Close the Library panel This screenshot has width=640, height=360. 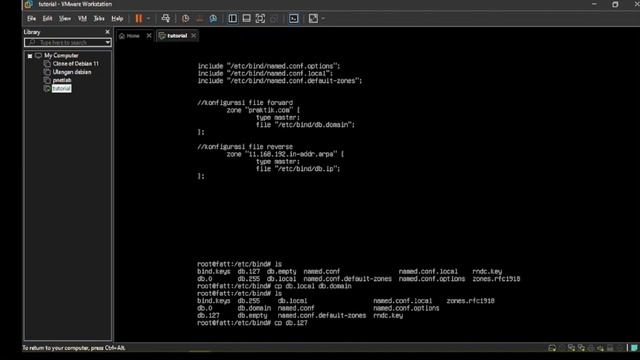point(107,32)
